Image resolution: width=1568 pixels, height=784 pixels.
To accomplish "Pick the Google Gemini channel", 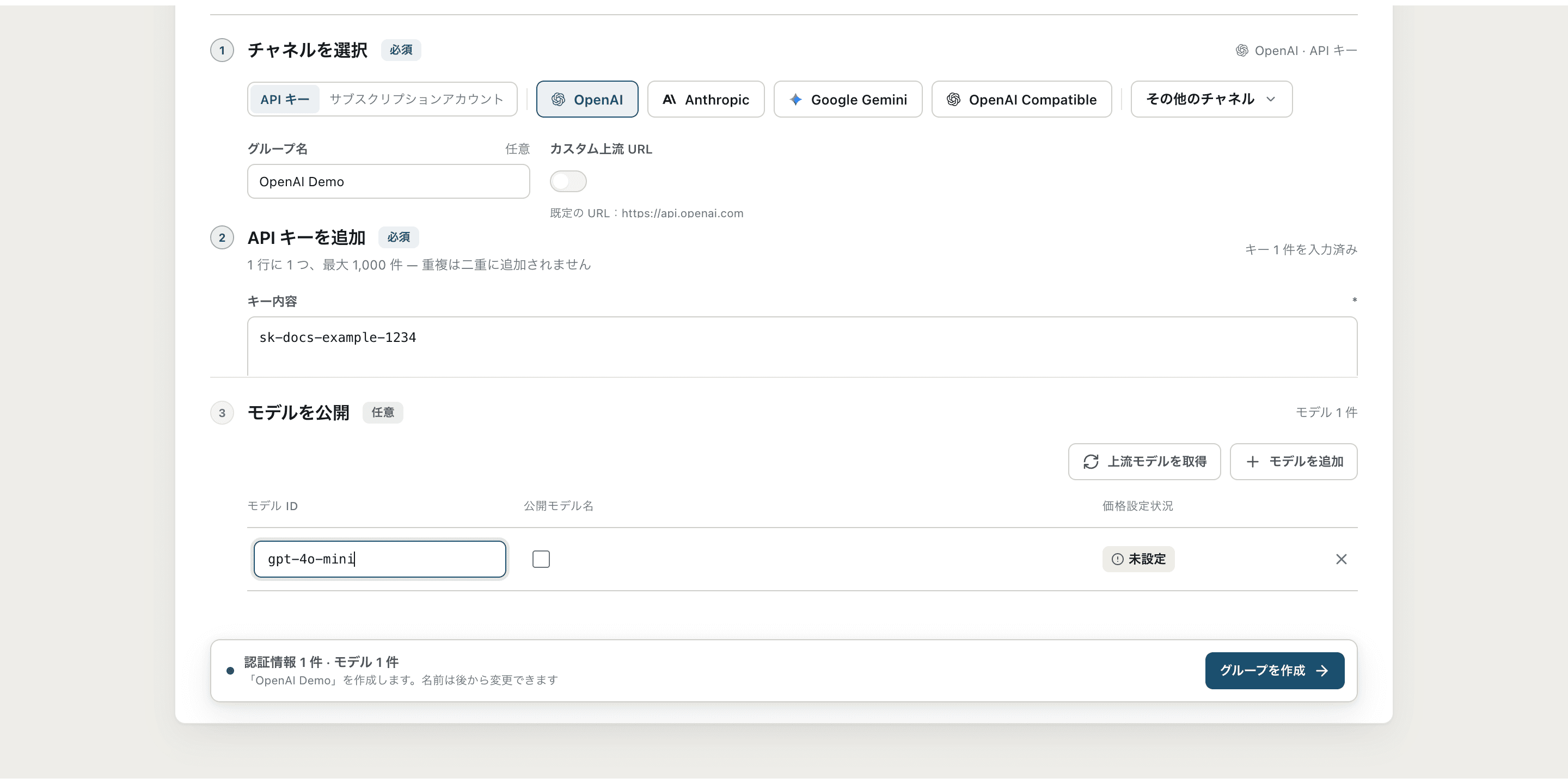I will click(x=847, y=99).
